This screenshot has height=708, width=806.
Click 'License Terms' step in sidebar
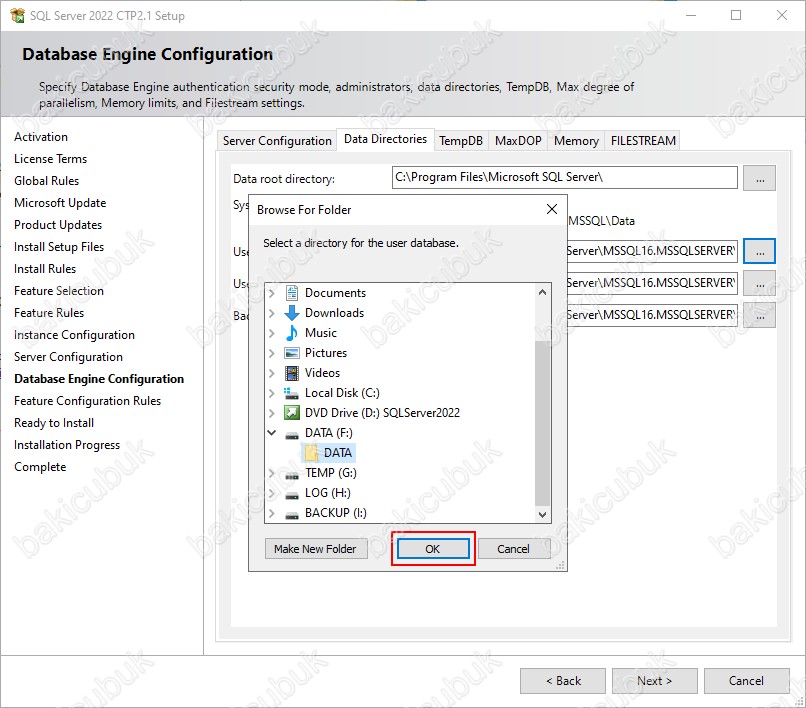point(50,159)
